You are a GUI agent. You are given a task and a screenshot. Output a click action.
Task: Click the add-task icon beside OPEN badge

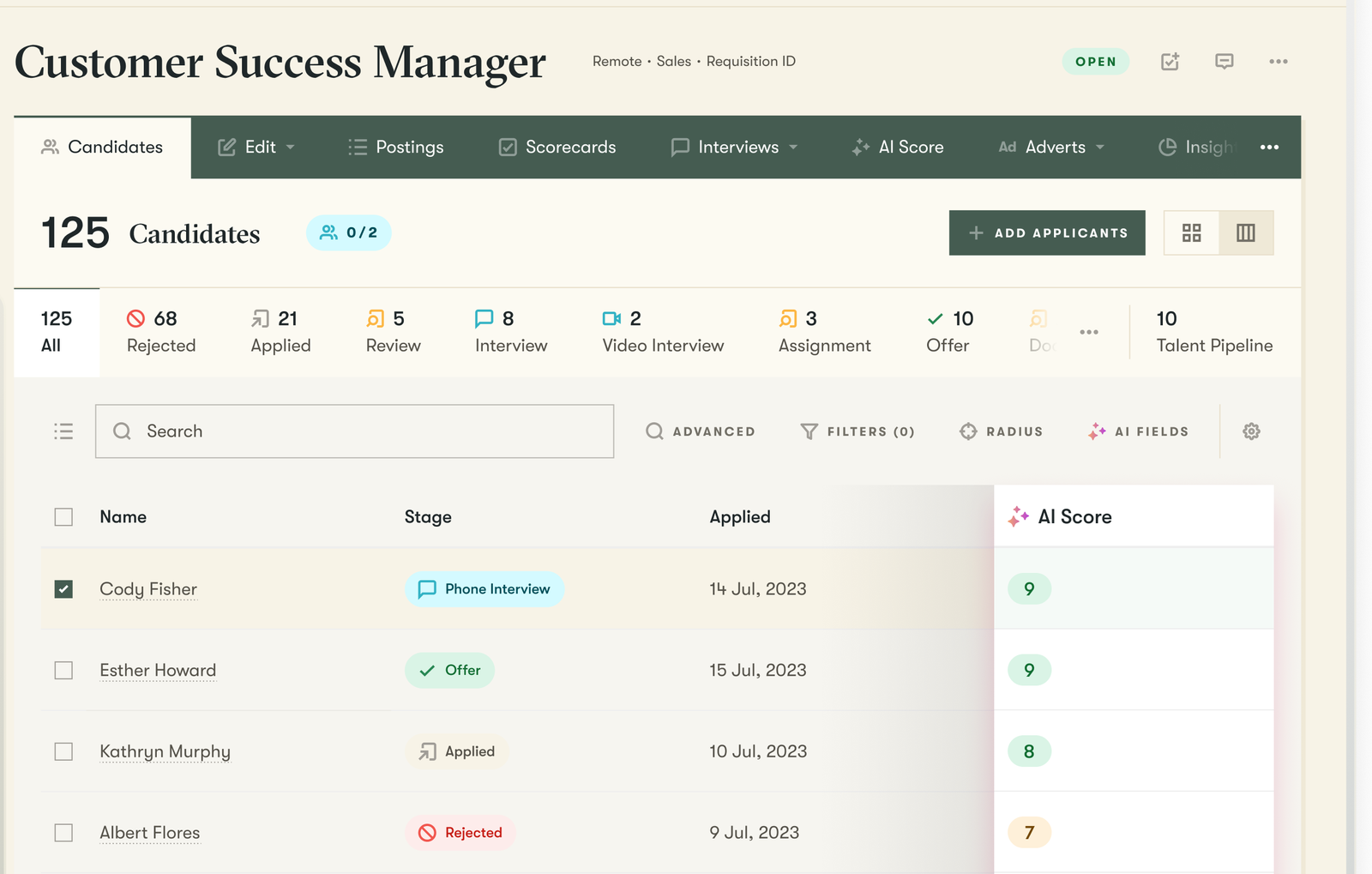point(1170,62)
